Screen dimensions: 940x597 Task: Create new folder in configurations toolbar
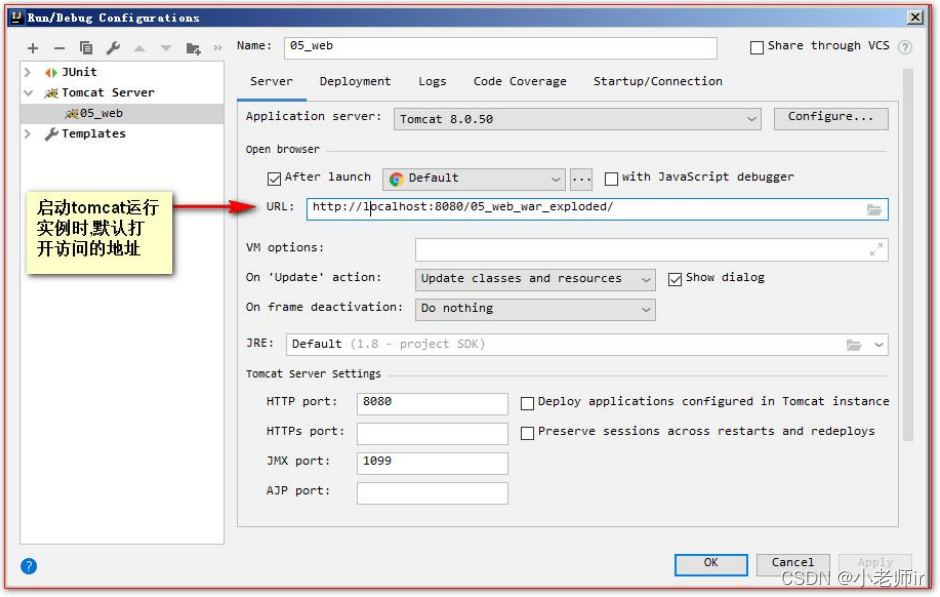(x=193, y=48)
